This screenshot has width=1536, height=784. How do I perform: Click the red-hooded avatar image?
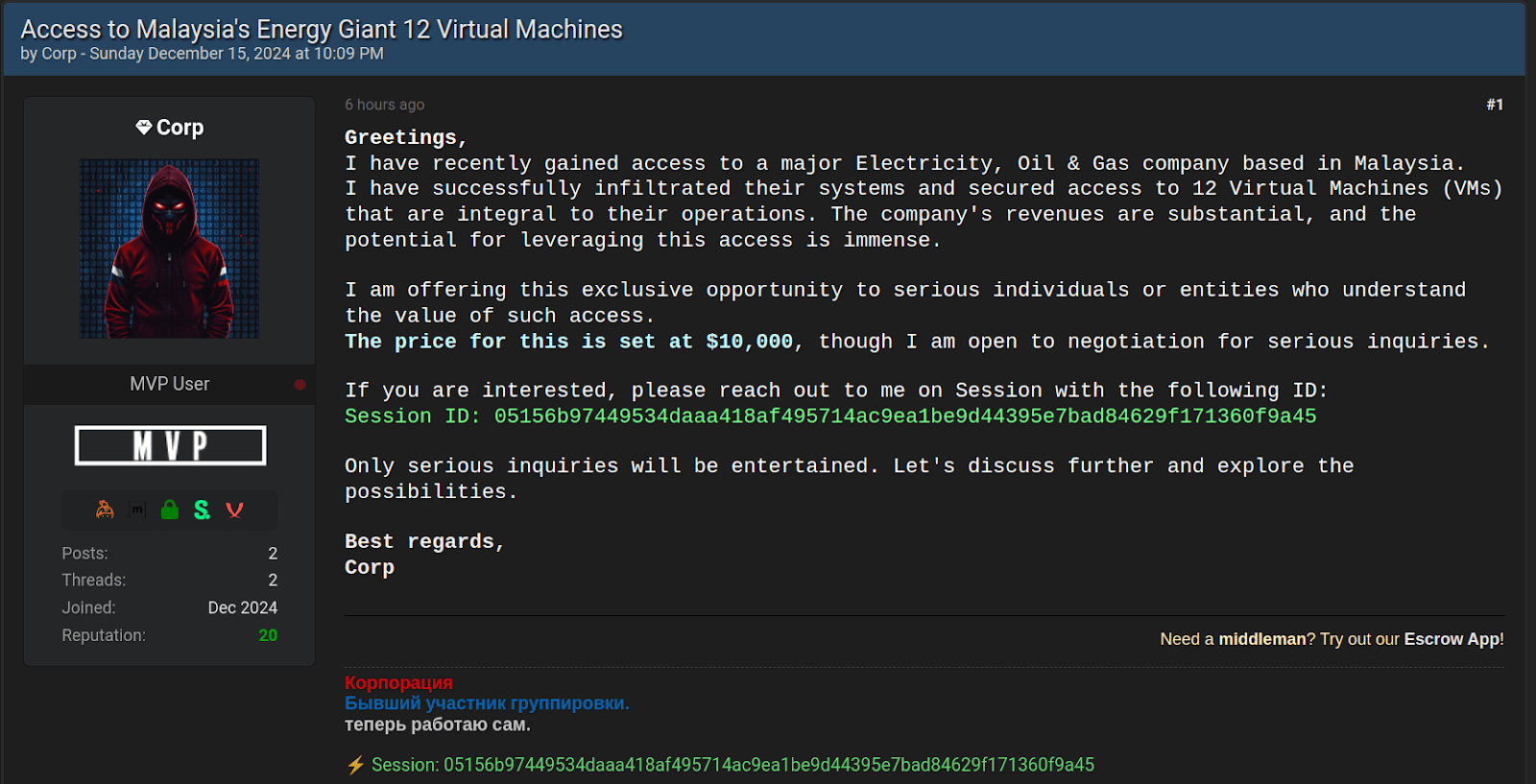pyautogui.click(x=169, y=249)
